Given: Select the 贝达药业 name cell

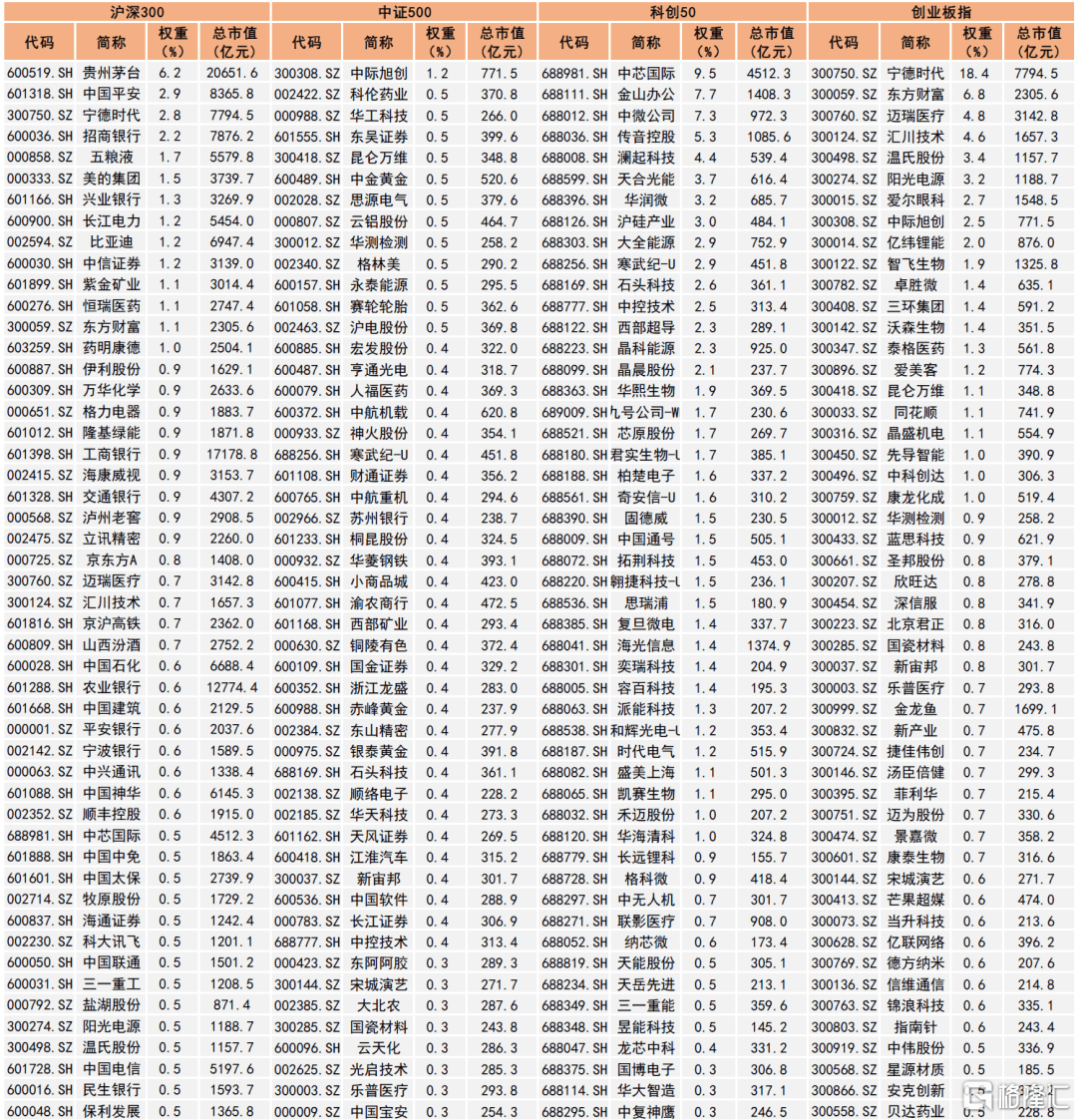Looking at the screenshot, I should [x=915, y=1111].
